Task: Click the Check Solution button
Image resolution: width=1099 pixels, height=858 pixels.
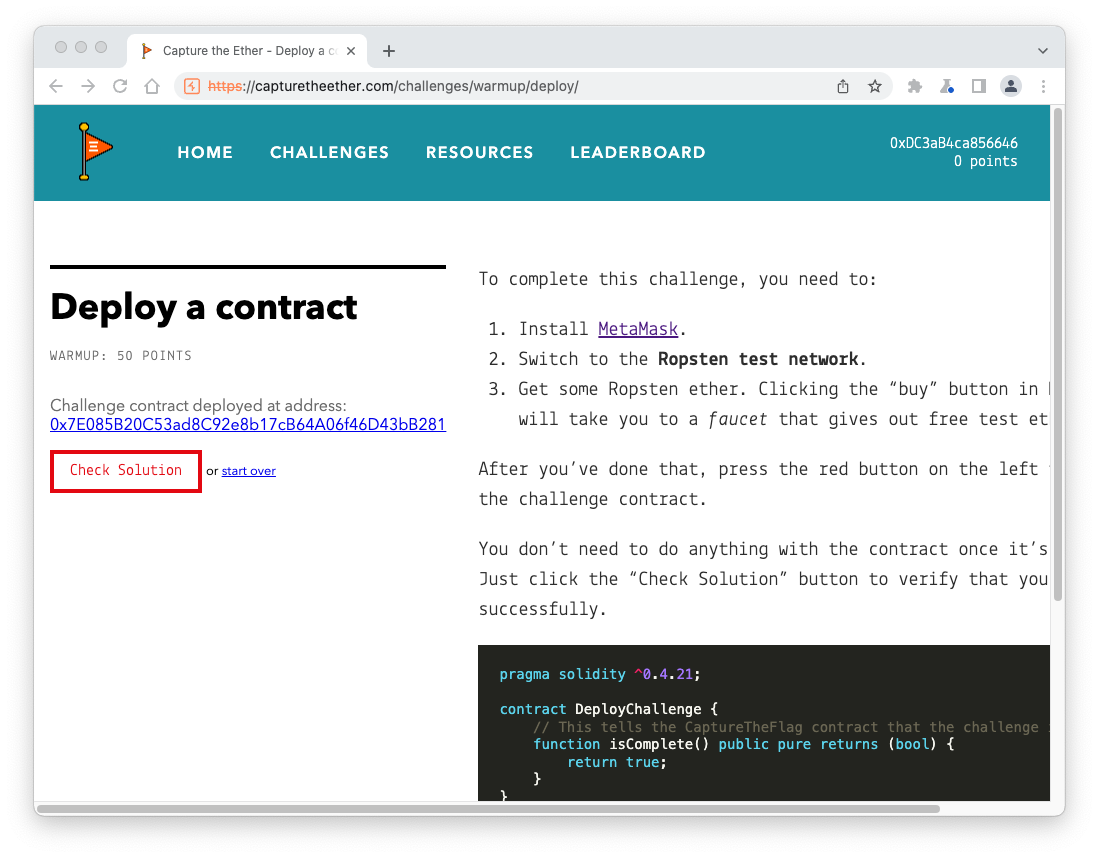Action: [126, 471]
